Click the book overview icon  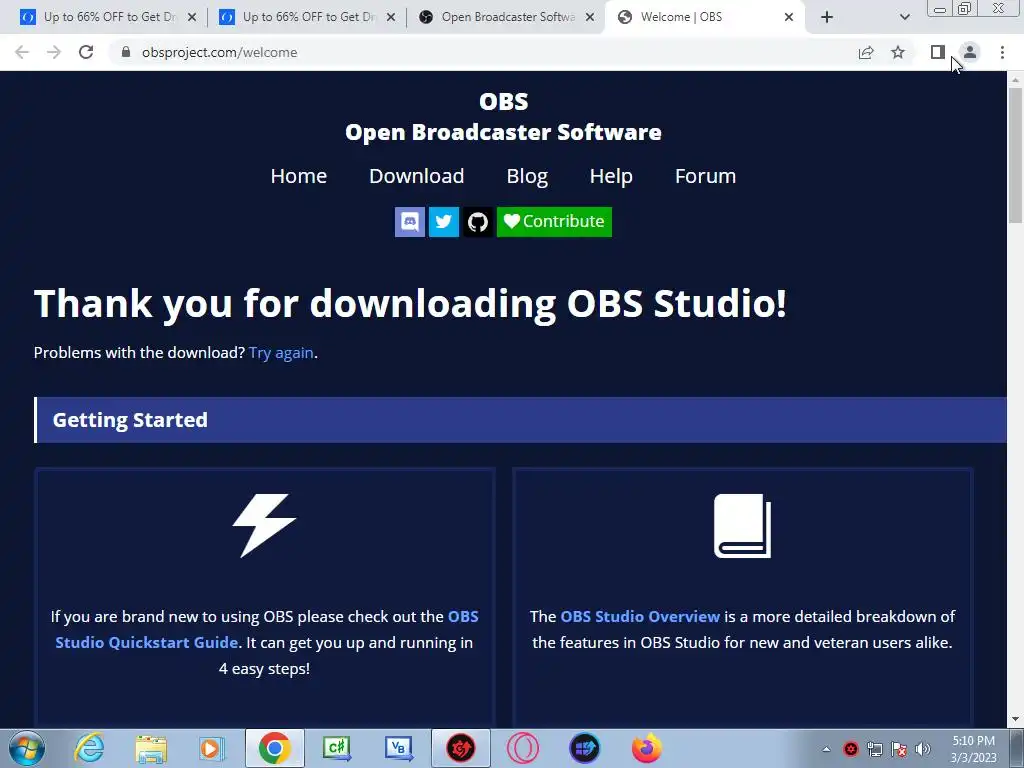click(743, 526)
